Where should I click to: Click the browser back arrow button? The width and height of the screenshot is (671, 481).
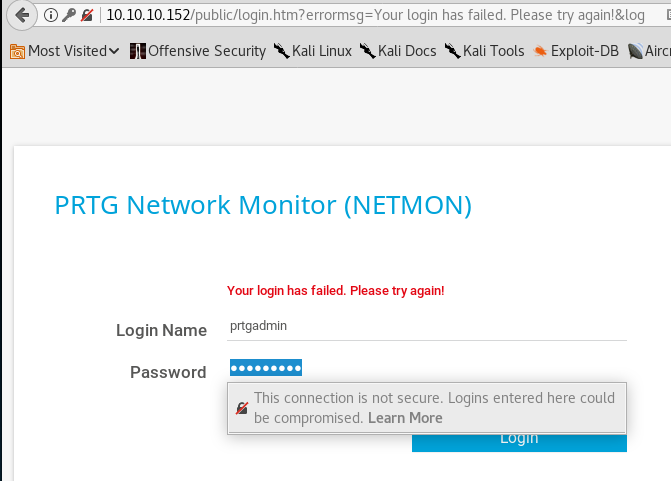point(21,15)
